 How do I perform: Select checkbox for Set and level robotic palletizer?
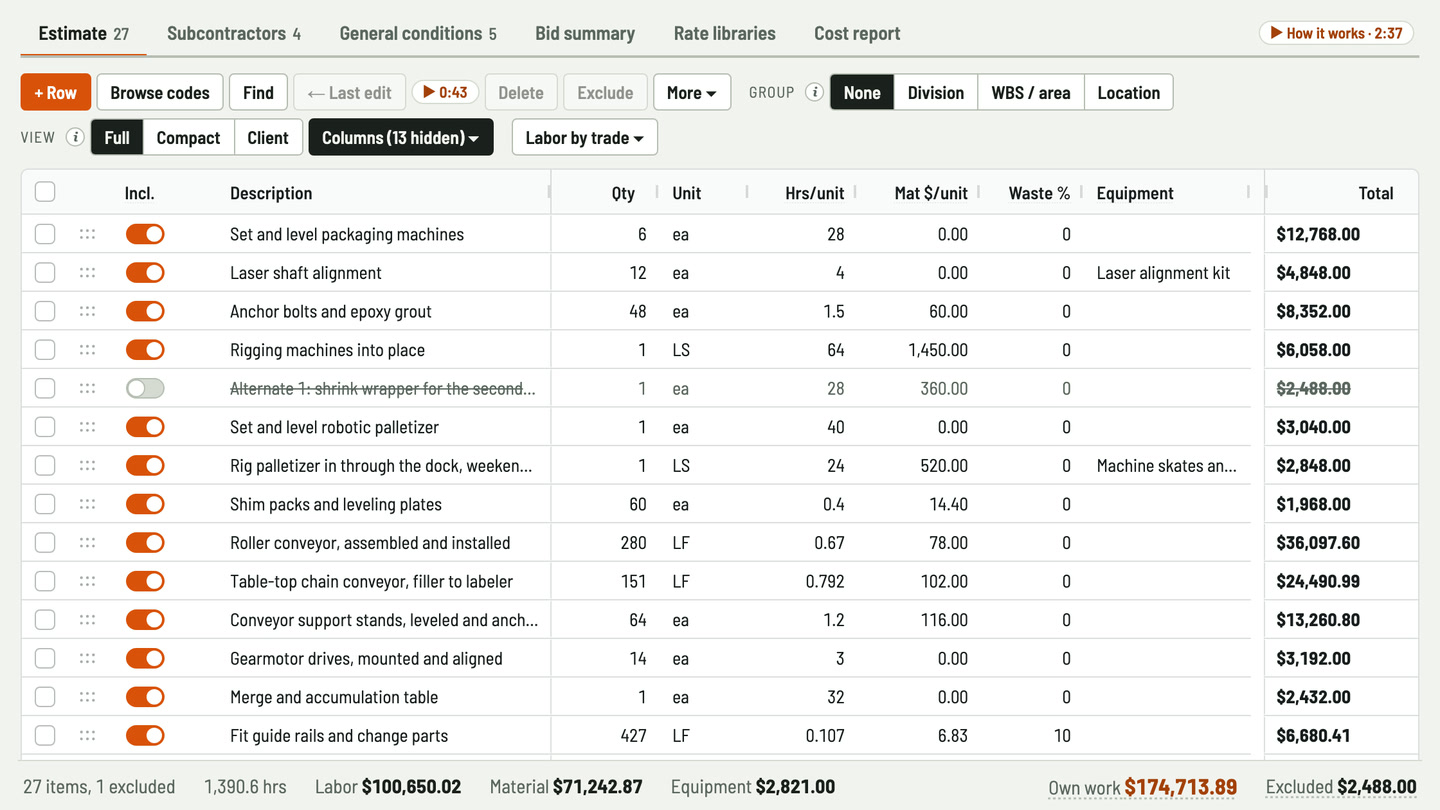pyautogui.click(x=45, y=427)
